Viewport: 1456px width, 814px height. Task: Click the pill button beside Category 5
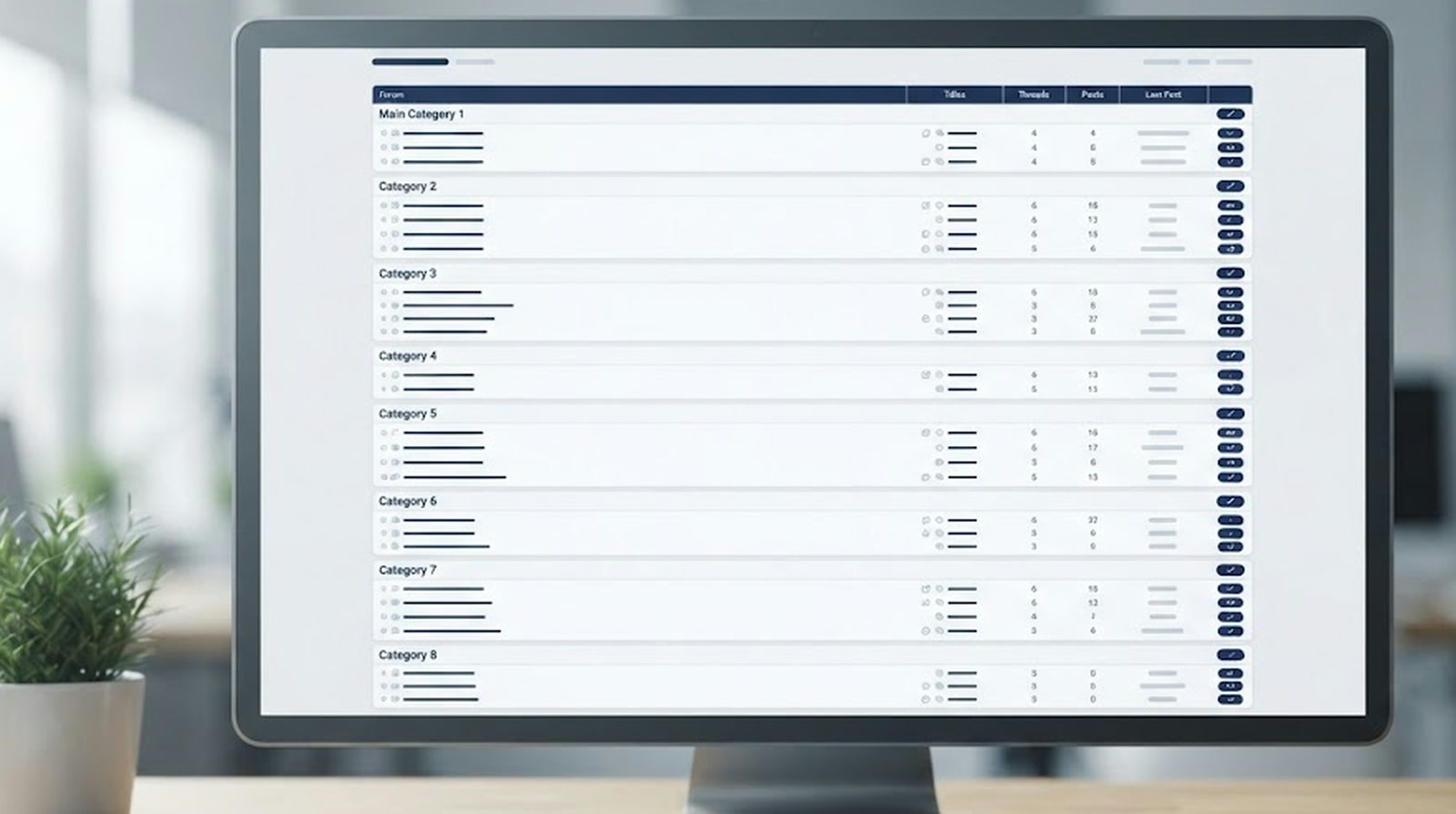1230,413
